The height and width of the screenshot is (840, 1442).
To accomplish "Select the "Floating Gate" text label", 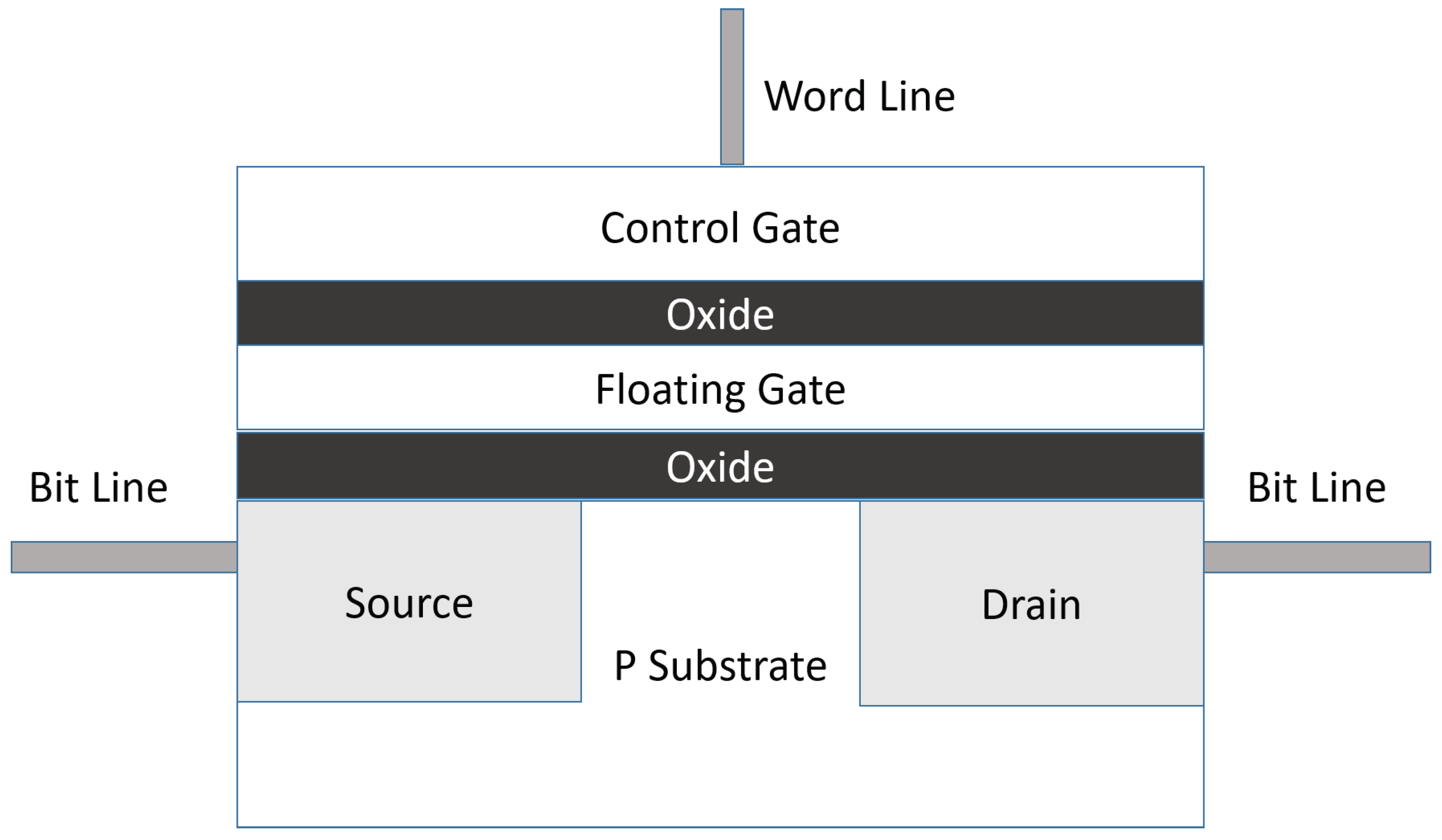I will (721, 390).
